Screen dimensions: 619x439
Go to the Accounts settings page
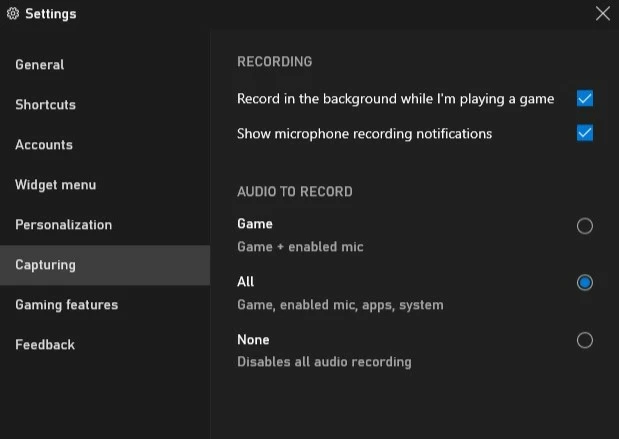44,145
